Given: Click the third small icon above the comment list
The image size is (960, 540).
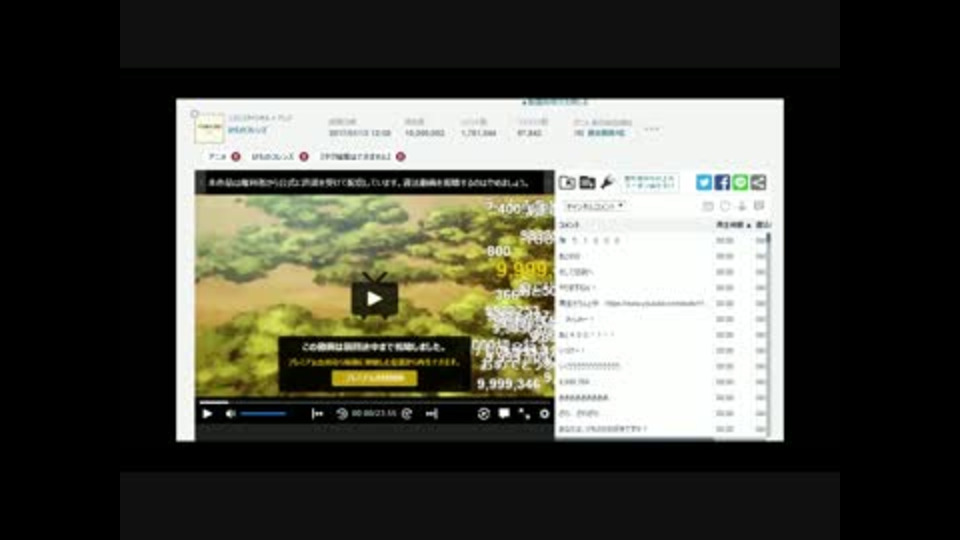Looking at the screenshot, I should click(x=742, y=206).
